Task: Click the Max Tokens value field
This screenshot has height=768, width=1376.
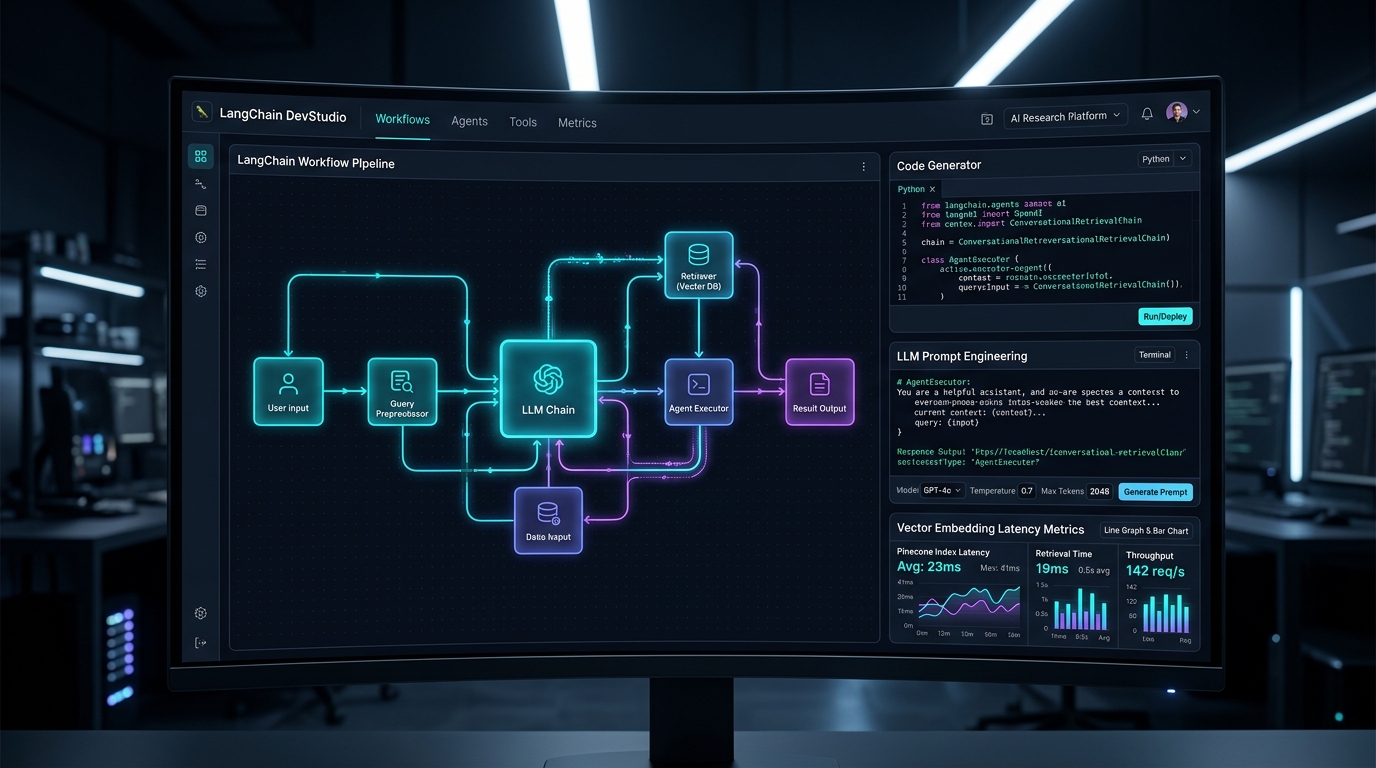Action: [x=1099, y=491]
